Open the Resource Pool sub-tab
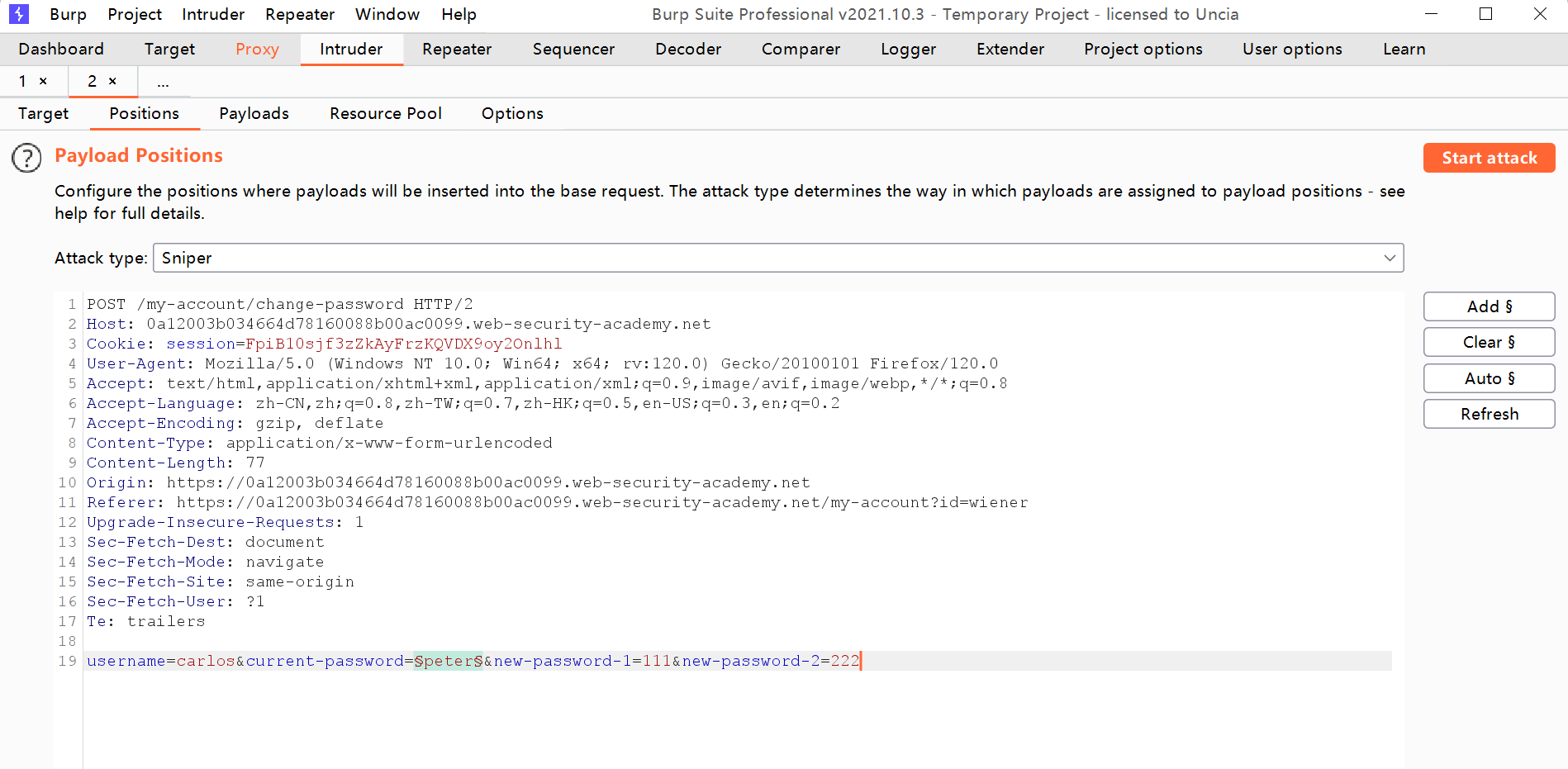 (x=386, y=114)
